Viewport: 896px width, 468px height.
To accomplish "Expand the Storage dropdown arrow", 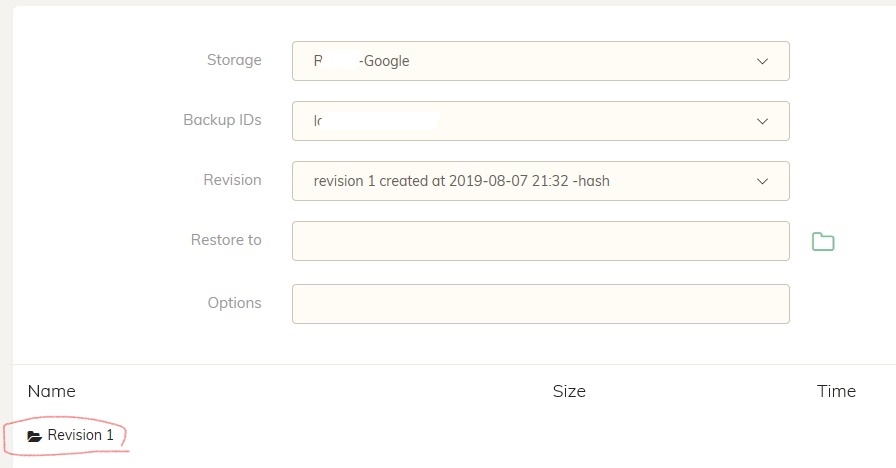I will (762, 61).
